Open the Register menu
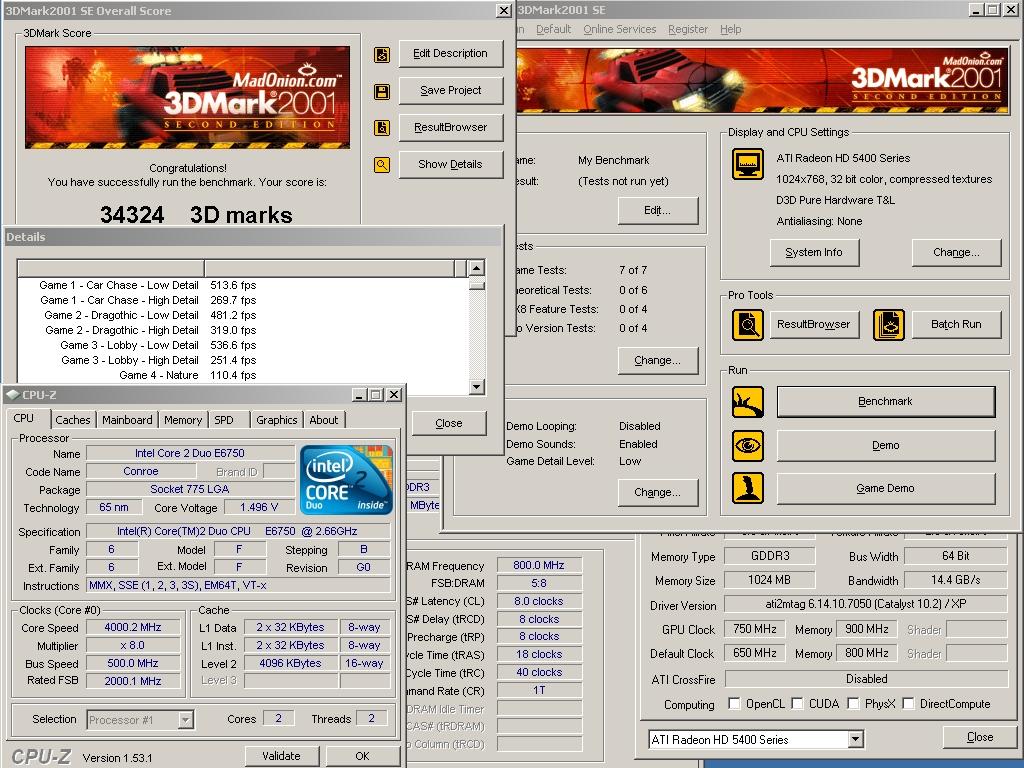This screenshot has height=768, width=1024. click(688, 29)
